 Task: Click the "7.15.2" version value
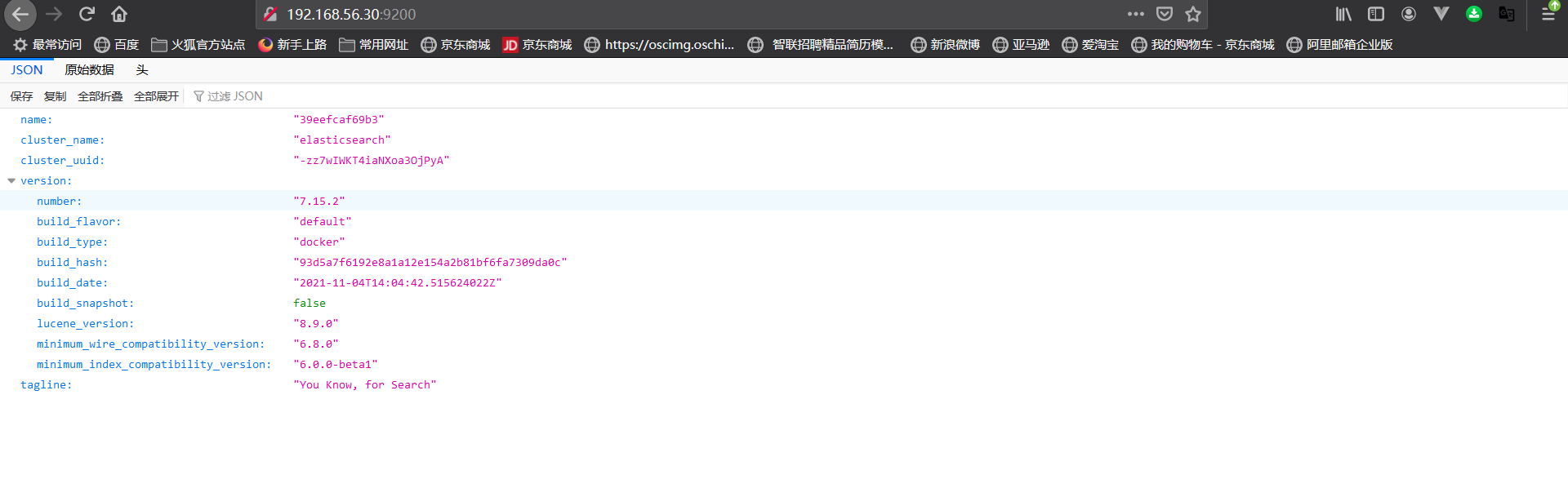click(319, 202)
